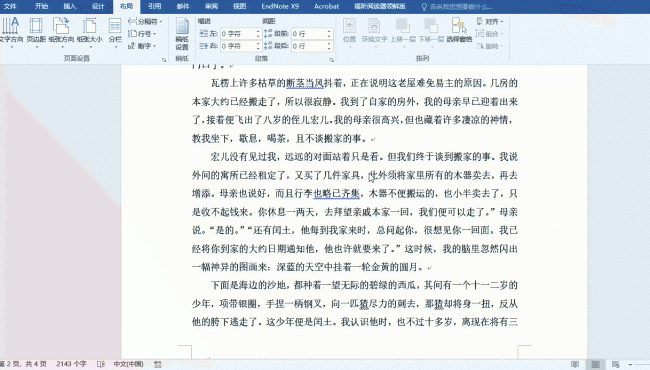This screenshot has width=650, height=370.
Task: Open the 文字方向 text direction menu
Action: [11, 31]
